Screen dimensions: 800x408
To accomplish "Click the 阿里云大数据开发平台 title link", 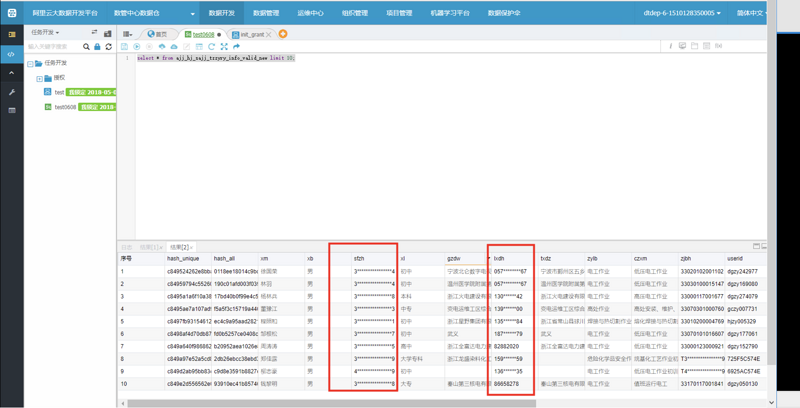I will pyautogui.click(x=65, y=13).
